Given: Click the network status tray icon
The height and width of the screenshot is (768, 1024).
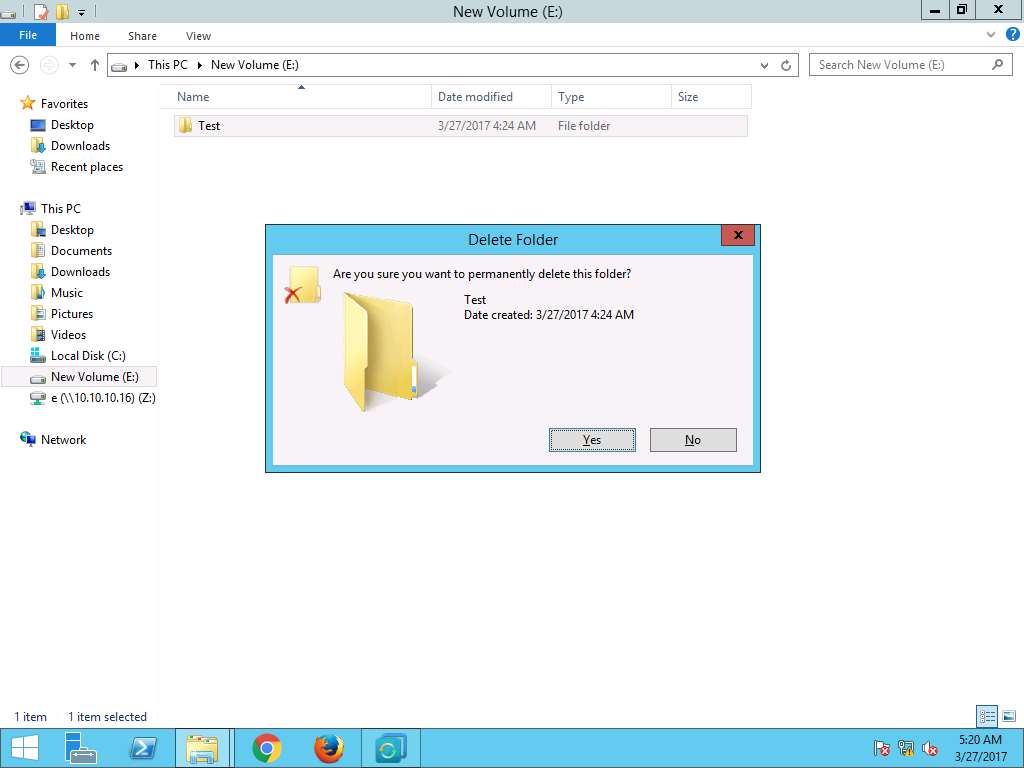Looking at the screenshot, I should pyautogui.click(x=905, y=748).
